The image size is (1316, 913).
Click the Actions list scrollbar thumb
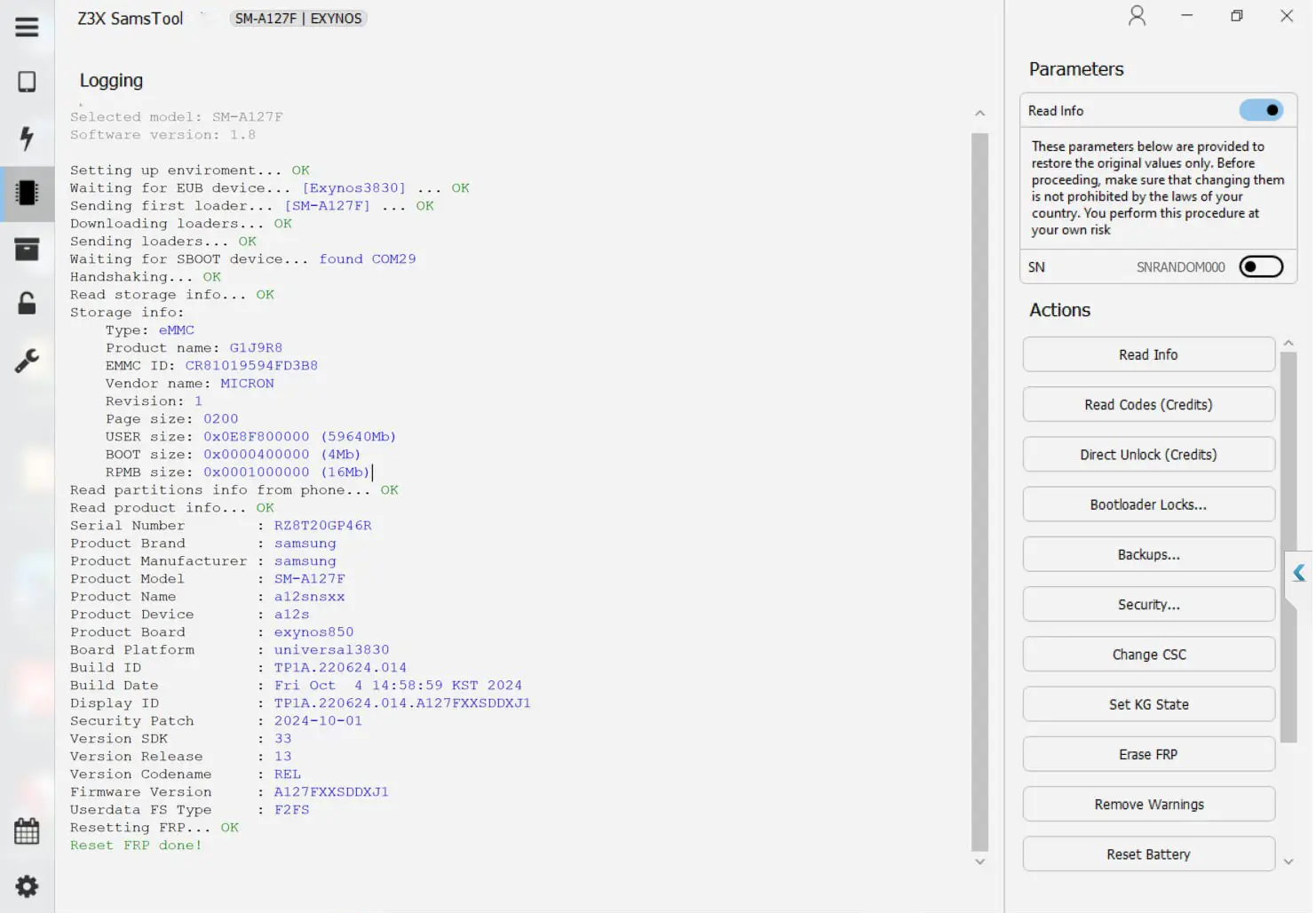coord(1288,547)
